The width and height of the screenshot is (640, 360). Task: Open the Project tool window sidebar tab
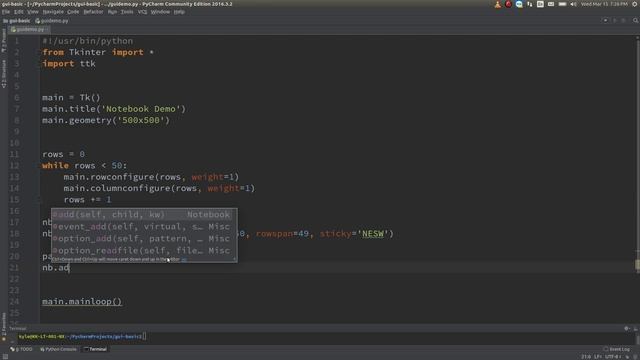[4, 40]
